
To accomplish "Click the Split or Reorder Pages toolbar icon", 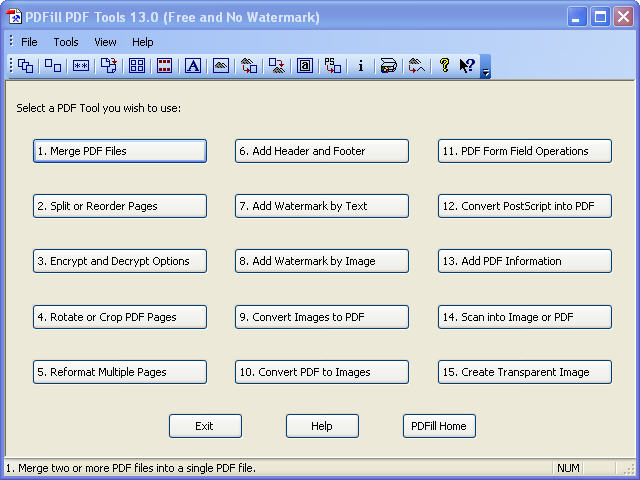I will [x=53, y=66].
